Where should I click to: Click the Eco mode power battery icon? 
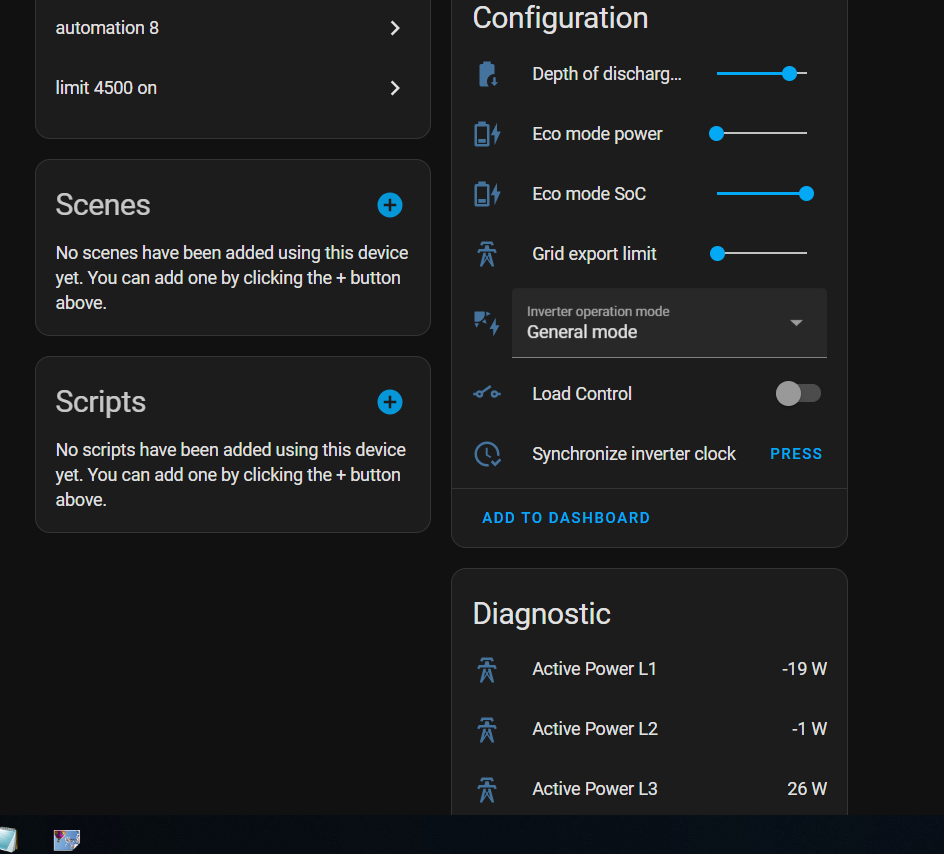(487, 134)
